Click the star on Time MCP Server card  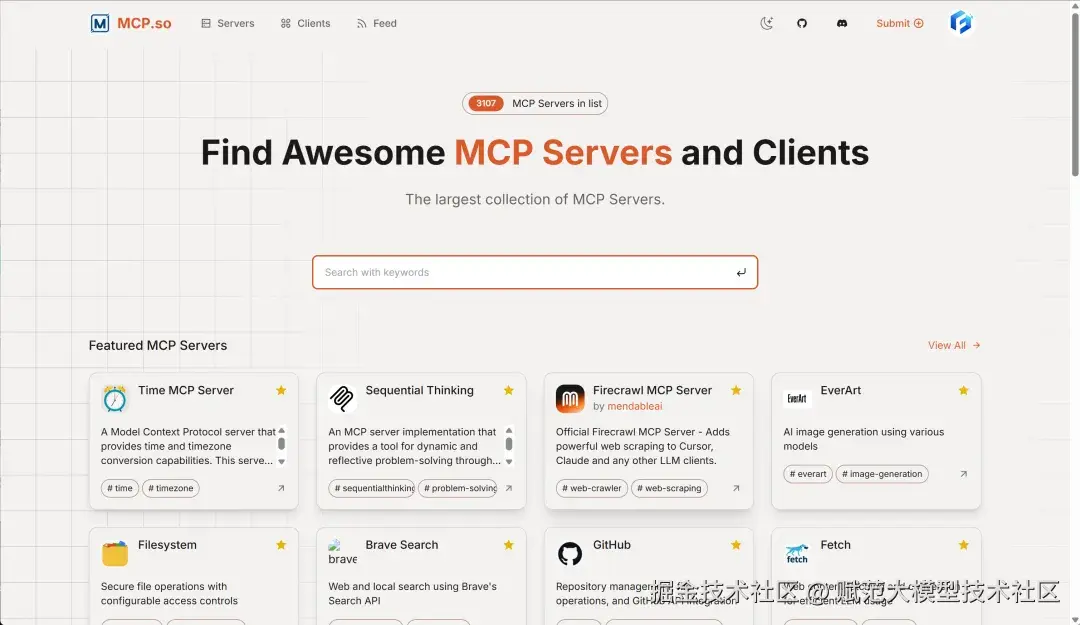pyautogui.click(x=281, y=391)
